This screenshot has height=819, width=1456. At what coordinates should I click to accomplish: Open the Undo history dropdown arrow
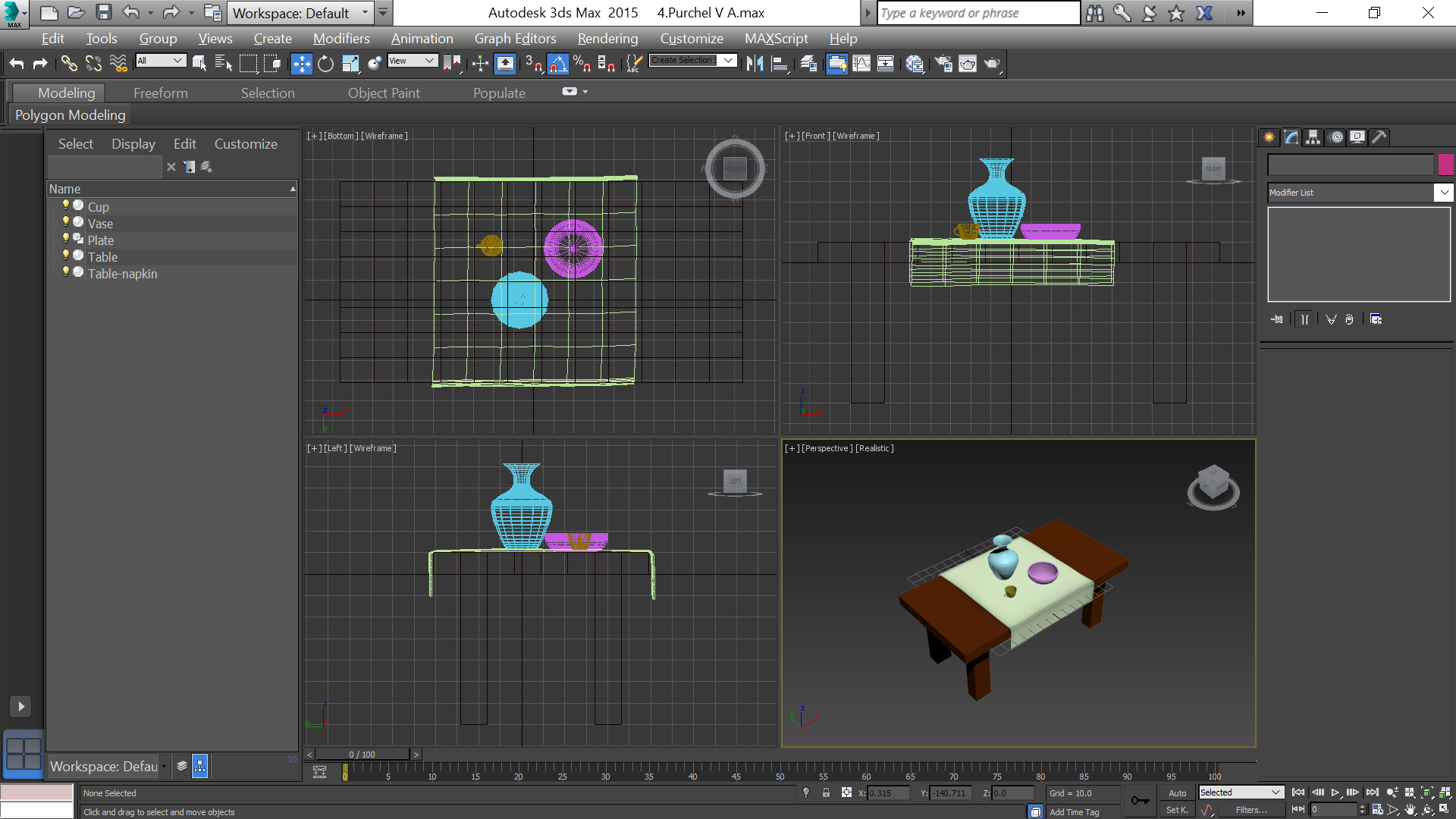tap(150, 13)
